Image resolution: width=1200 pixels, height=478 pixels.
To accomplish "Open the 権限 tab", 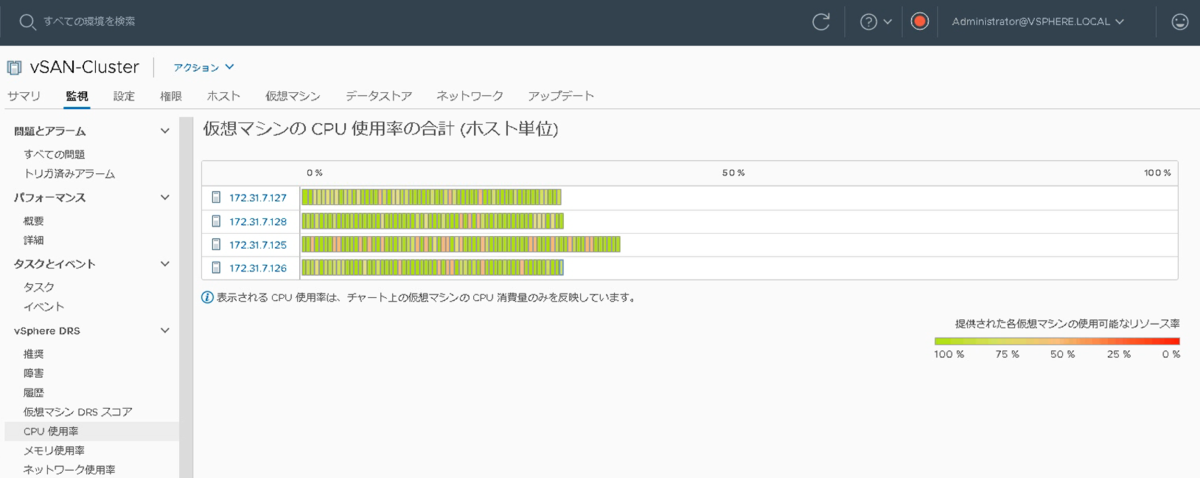I will 171,96.
